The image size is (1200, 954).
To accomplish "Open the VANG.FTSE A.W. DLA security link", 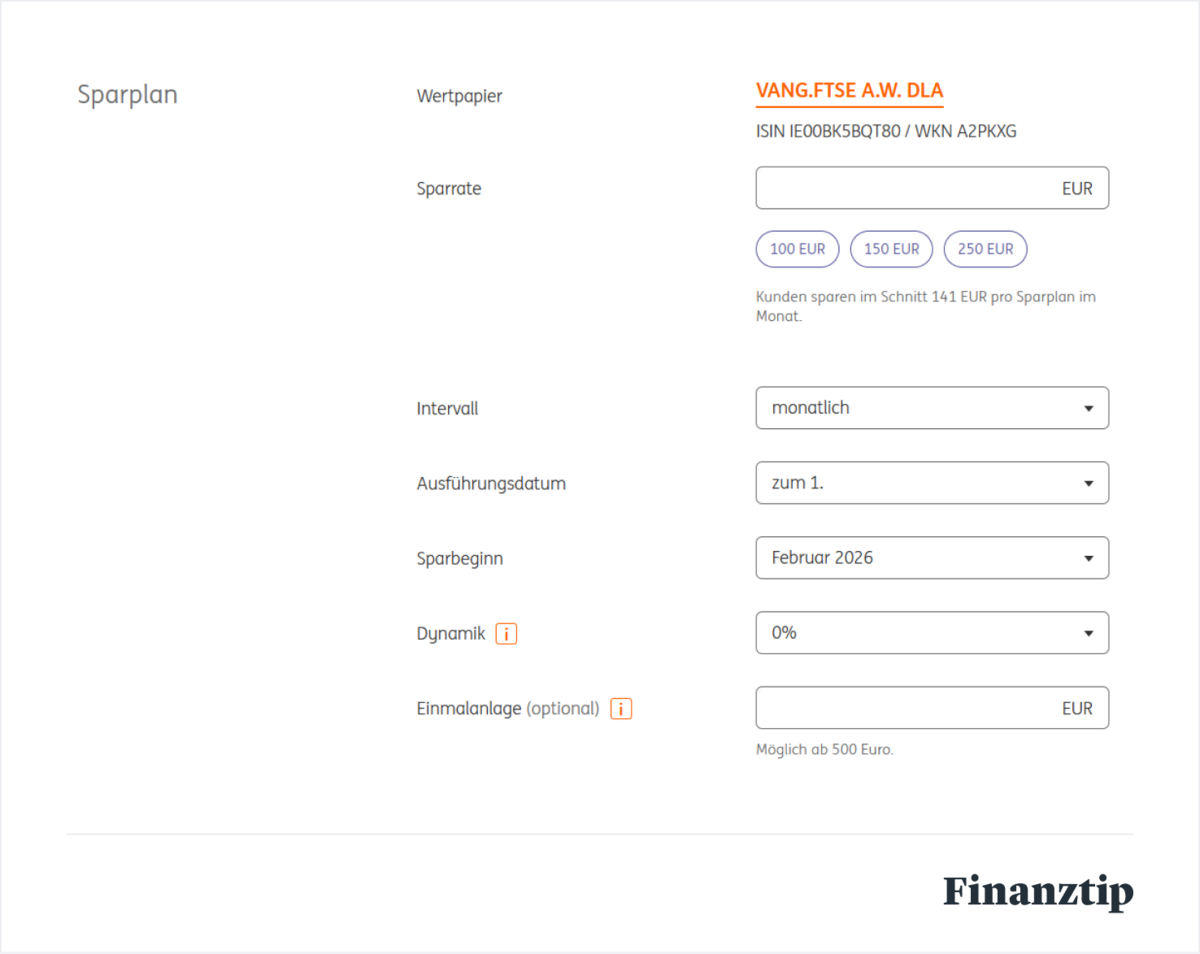I will (849, 91).
